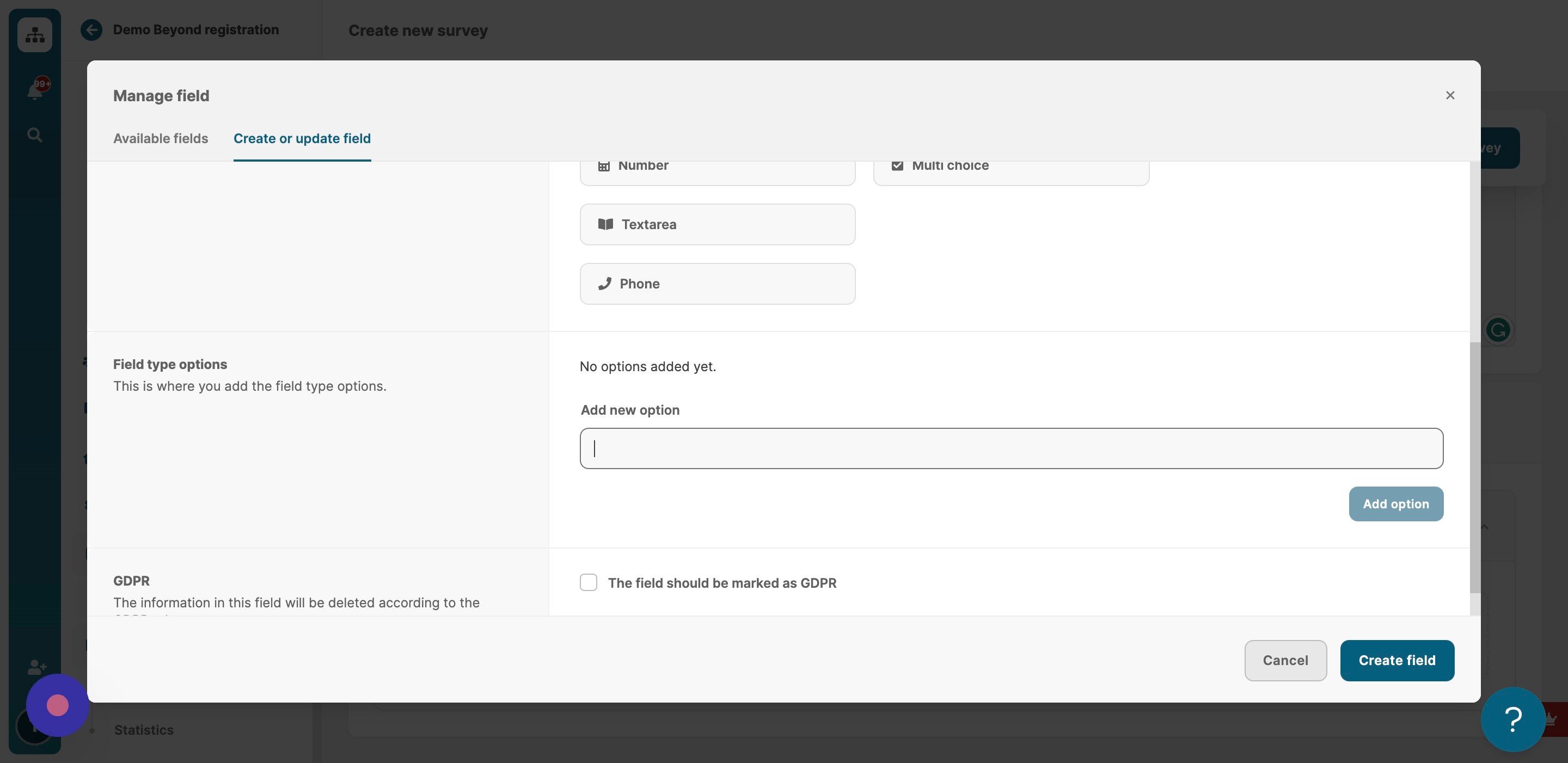The image size is (1568, 763).
Task: Click the Grammarly icon by the dialog edge
Action: 1498,330
